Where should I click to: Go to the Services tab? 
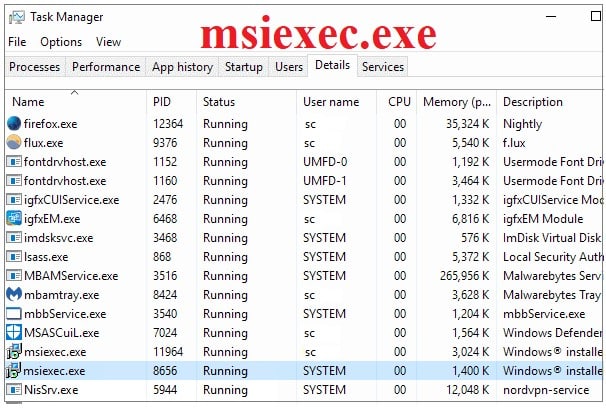[383, 67]
